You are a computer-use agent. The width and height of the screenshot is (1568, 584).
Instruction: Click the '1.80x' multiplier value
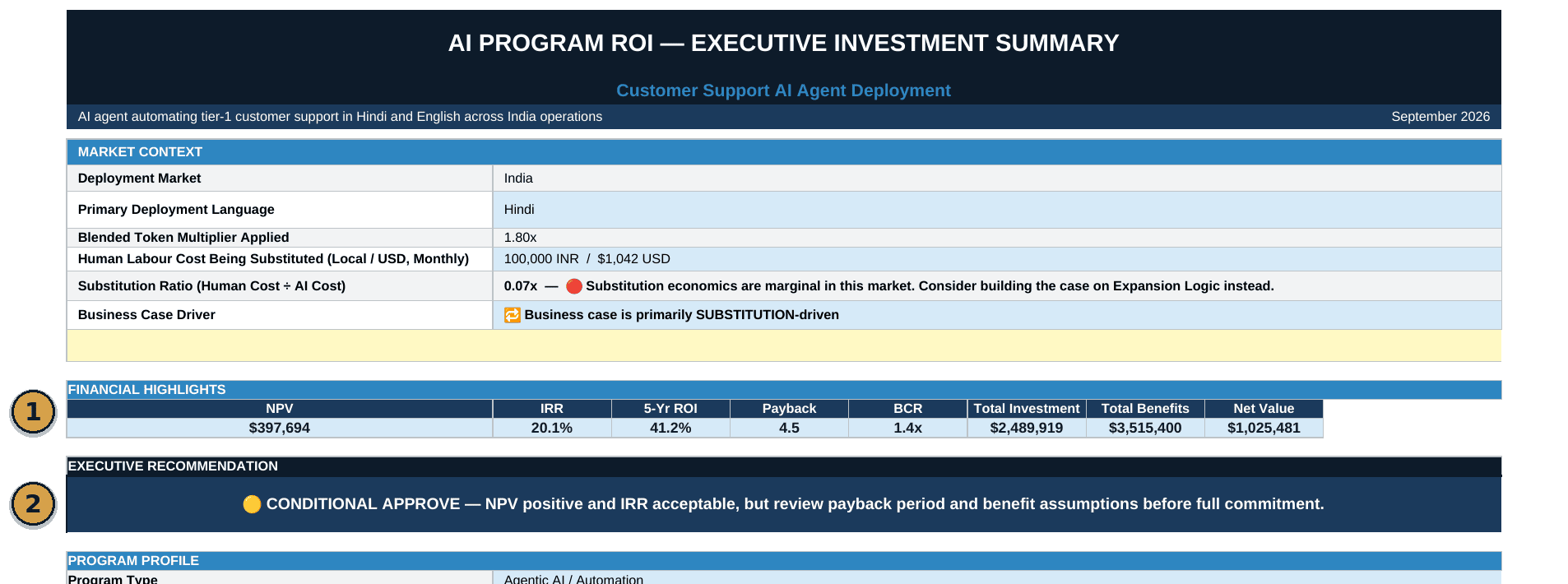(x=520, y=238)
